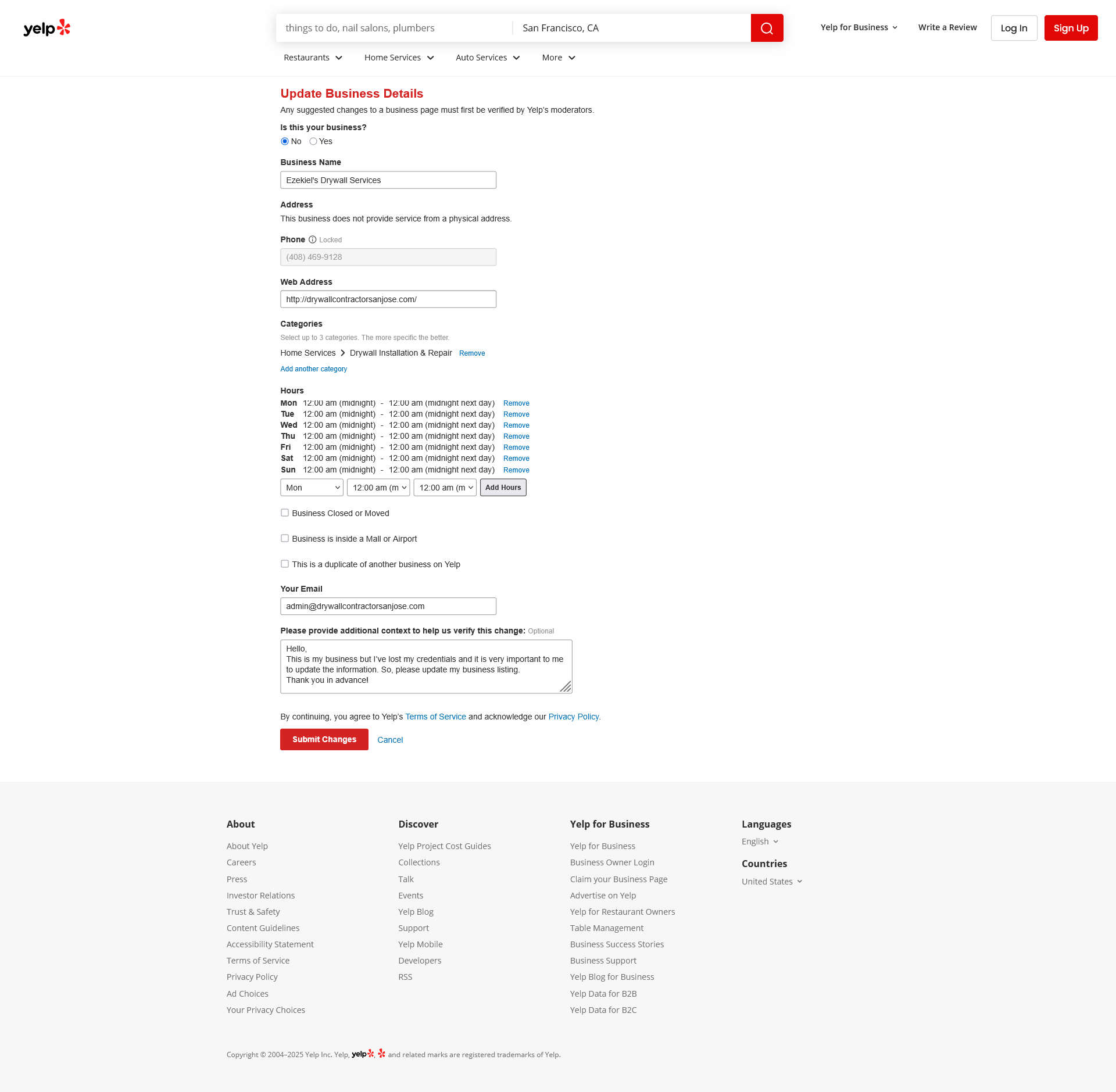Click the Web Address input field
Image resolution: width=1116 pixels, height=1092 pixels.
(388, 299)
